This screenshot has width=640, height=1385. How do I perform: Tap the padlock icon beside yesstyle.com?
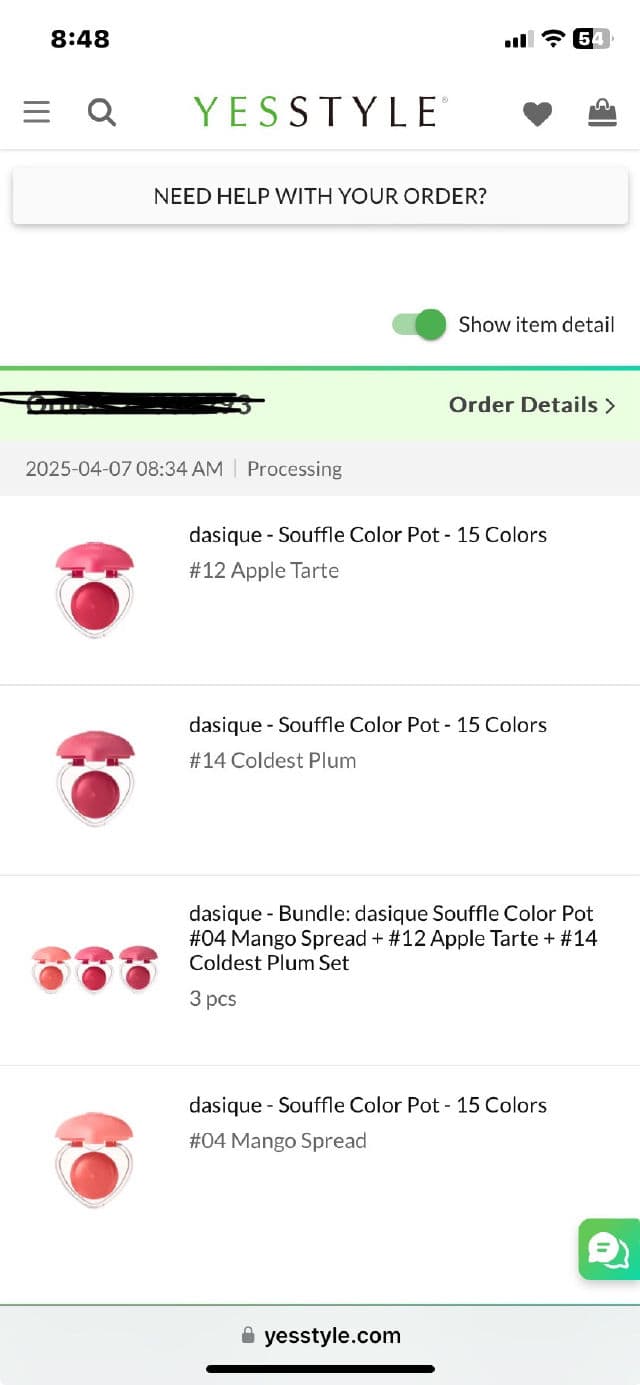click(248, 1336)
